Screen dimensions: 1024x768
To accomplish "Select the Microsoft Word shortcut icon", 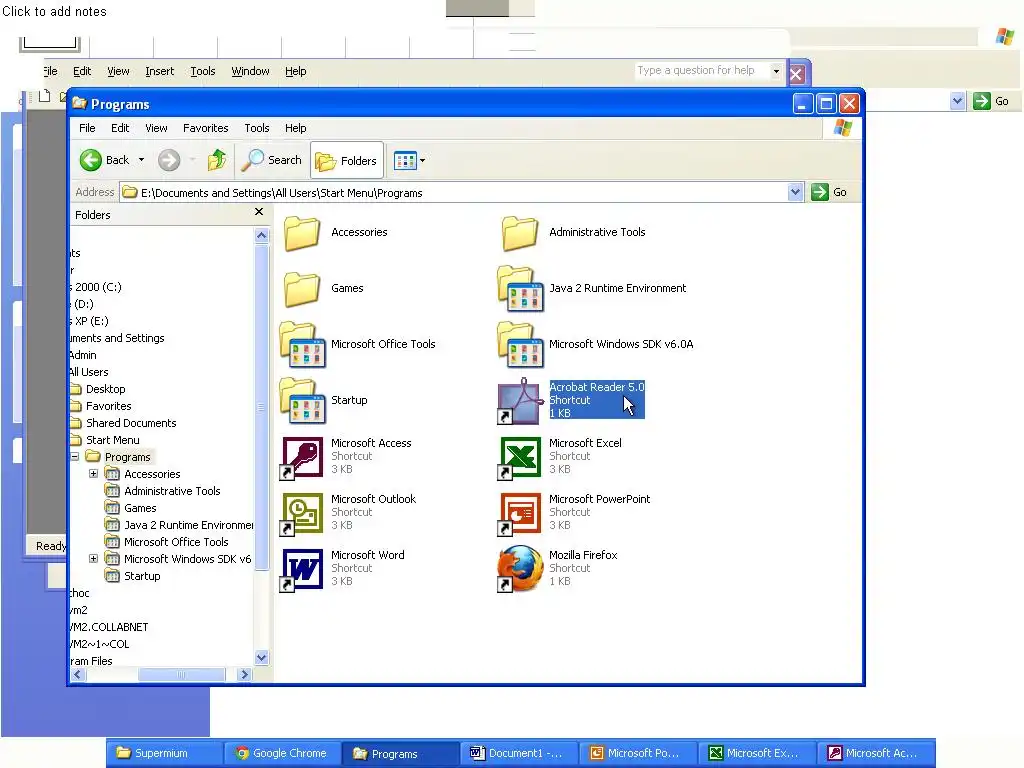I will [x=302, y=569].
